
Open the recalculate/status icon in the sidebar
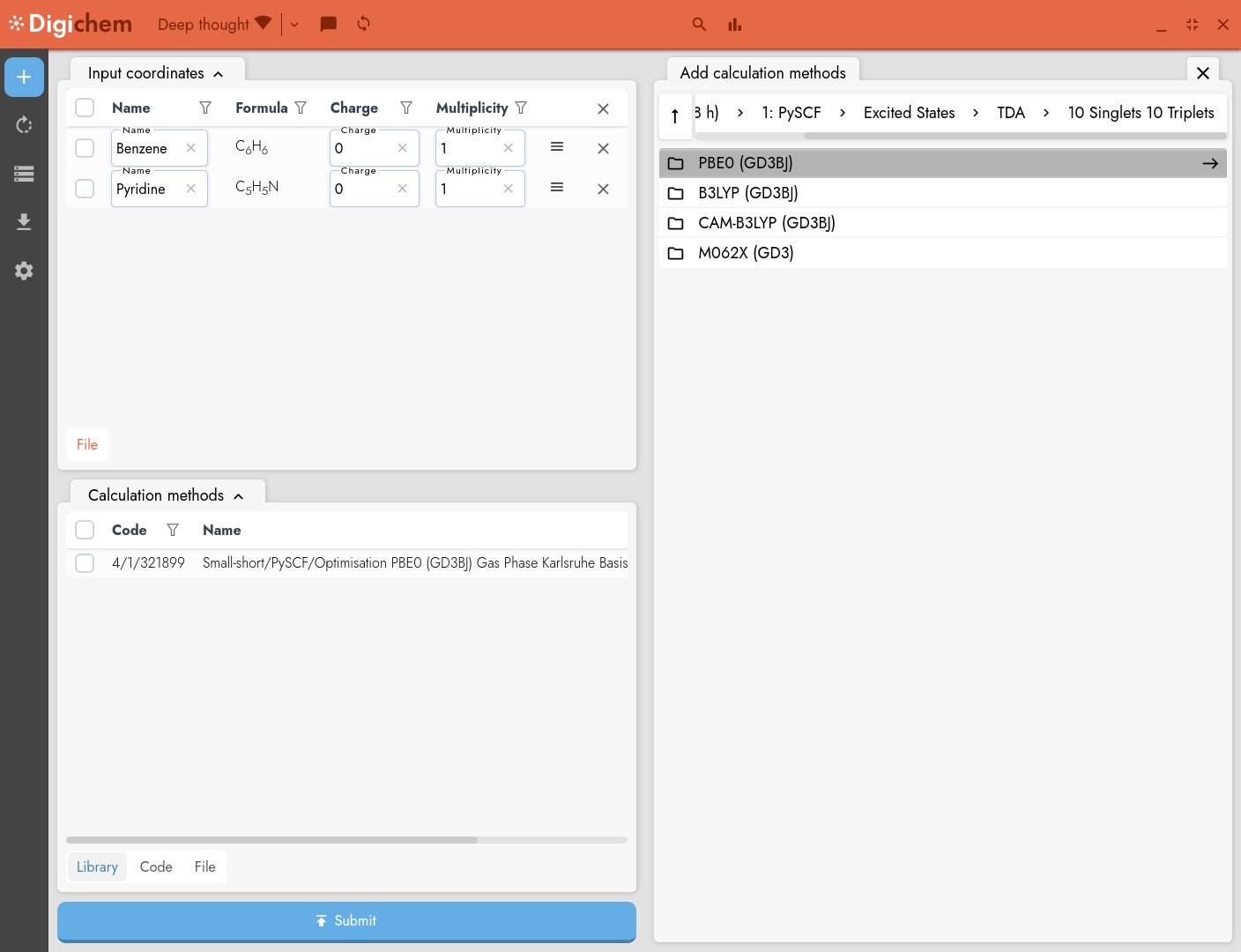(24, 124)
